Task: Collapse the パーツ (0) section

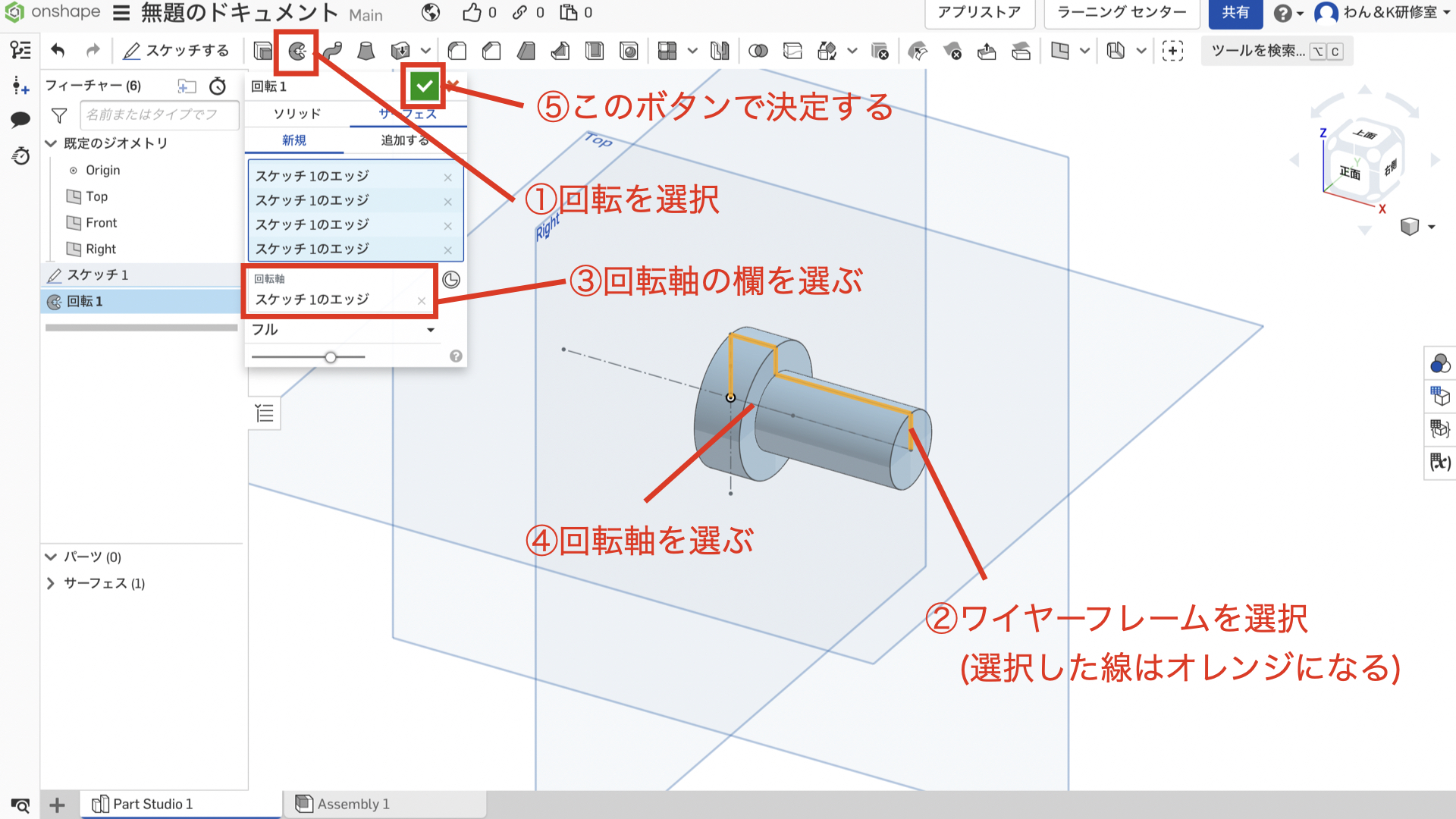Action: [x=51, y=557]
